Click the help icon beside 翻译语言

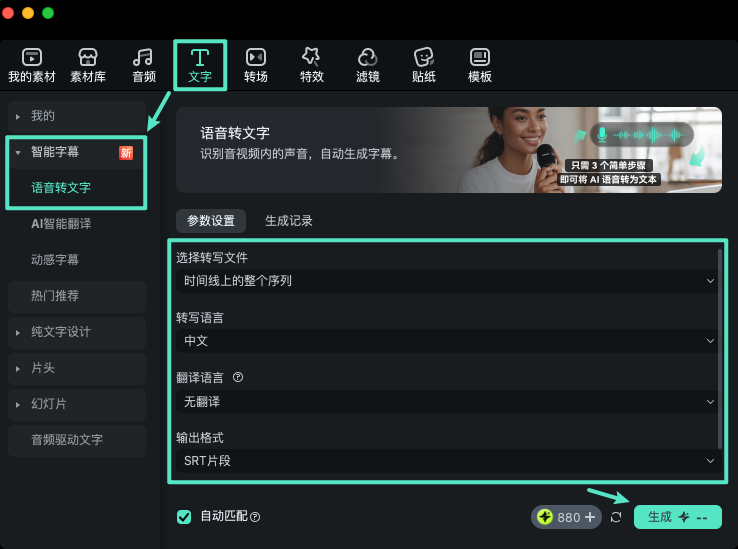click(x=238, y=377)
